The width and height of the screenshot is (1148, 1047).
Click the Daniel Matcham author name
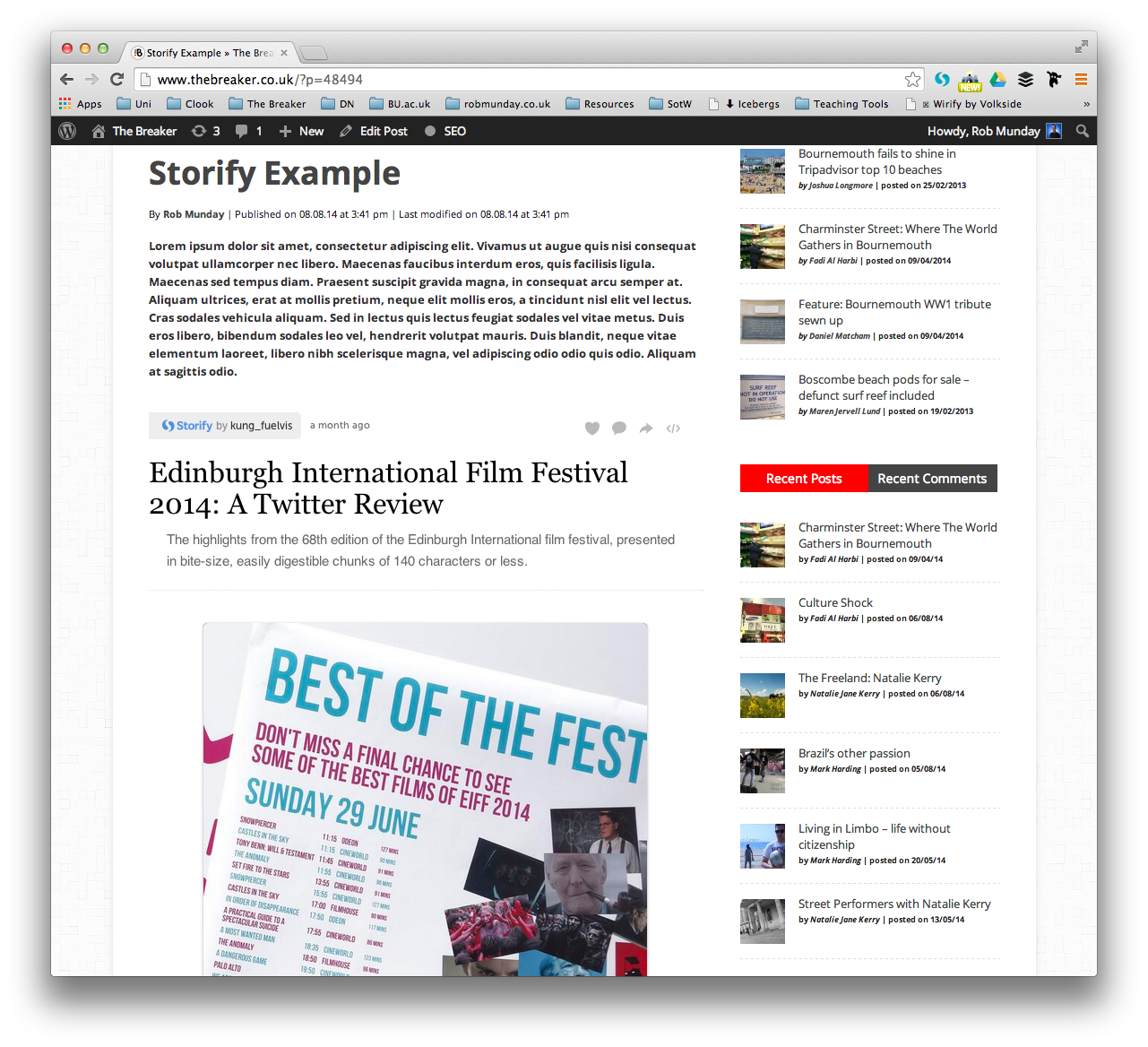(x=840, y=336)
